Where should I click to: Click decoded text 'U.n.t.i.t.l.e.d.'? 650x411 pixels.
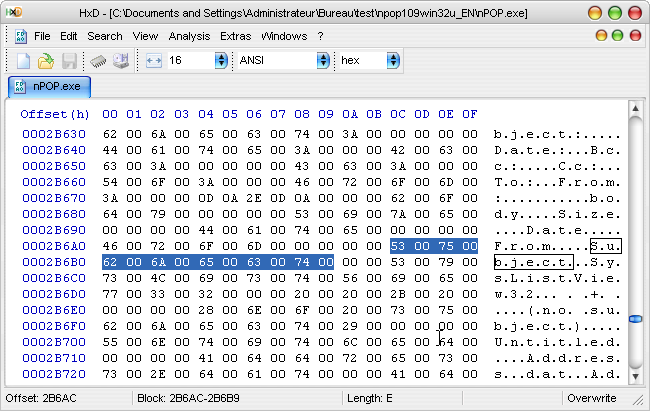pyautogui.click(x=557, y=342)
